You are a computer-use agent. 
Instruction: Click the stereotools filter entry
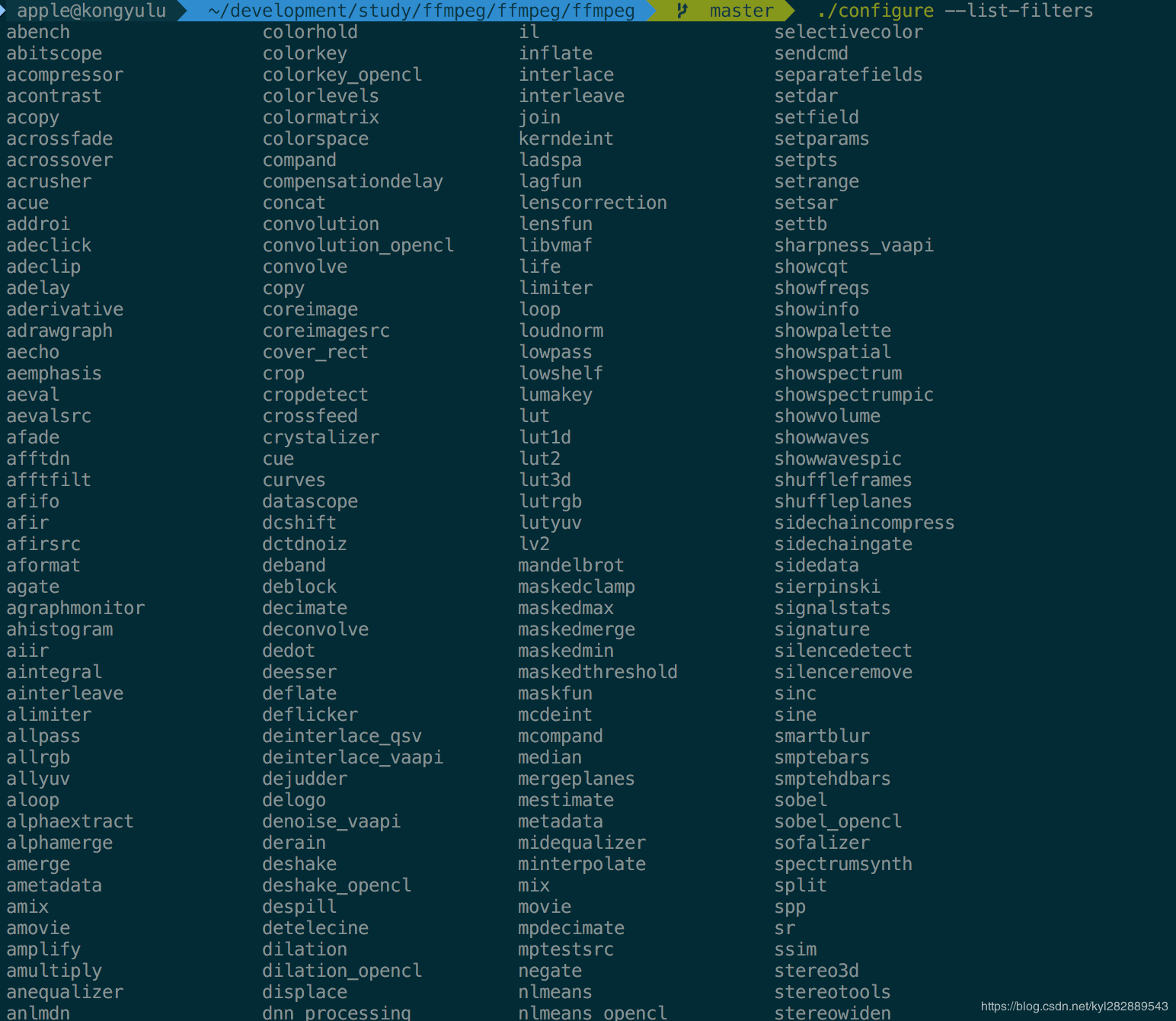point(833,992)
